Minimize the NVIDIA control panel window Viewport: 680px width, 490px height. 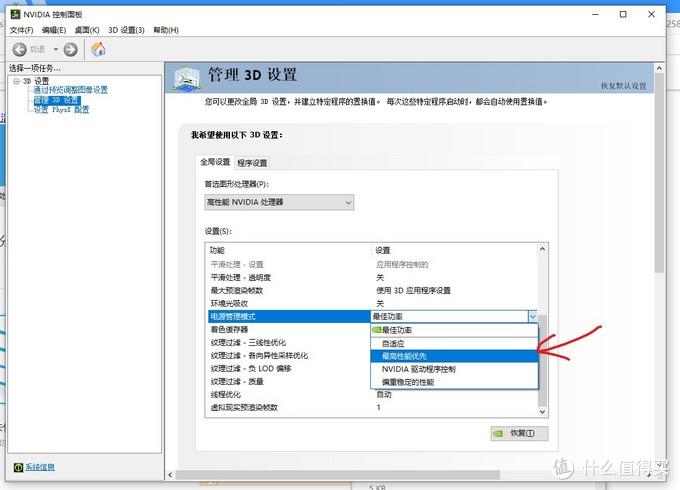[x=595, y=14]
